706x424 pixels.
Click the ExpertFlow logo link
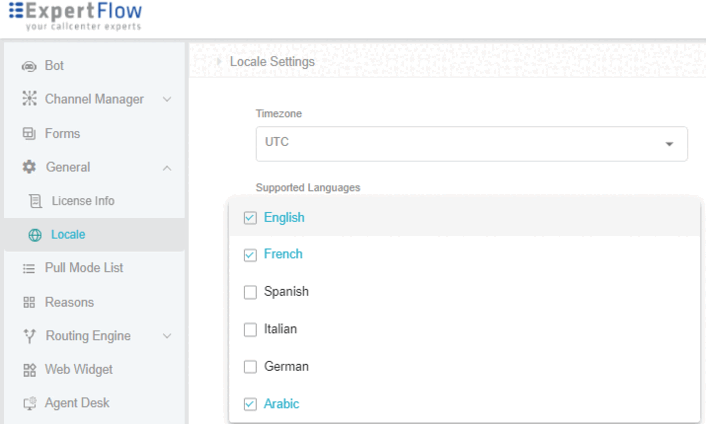coord(76,17)
